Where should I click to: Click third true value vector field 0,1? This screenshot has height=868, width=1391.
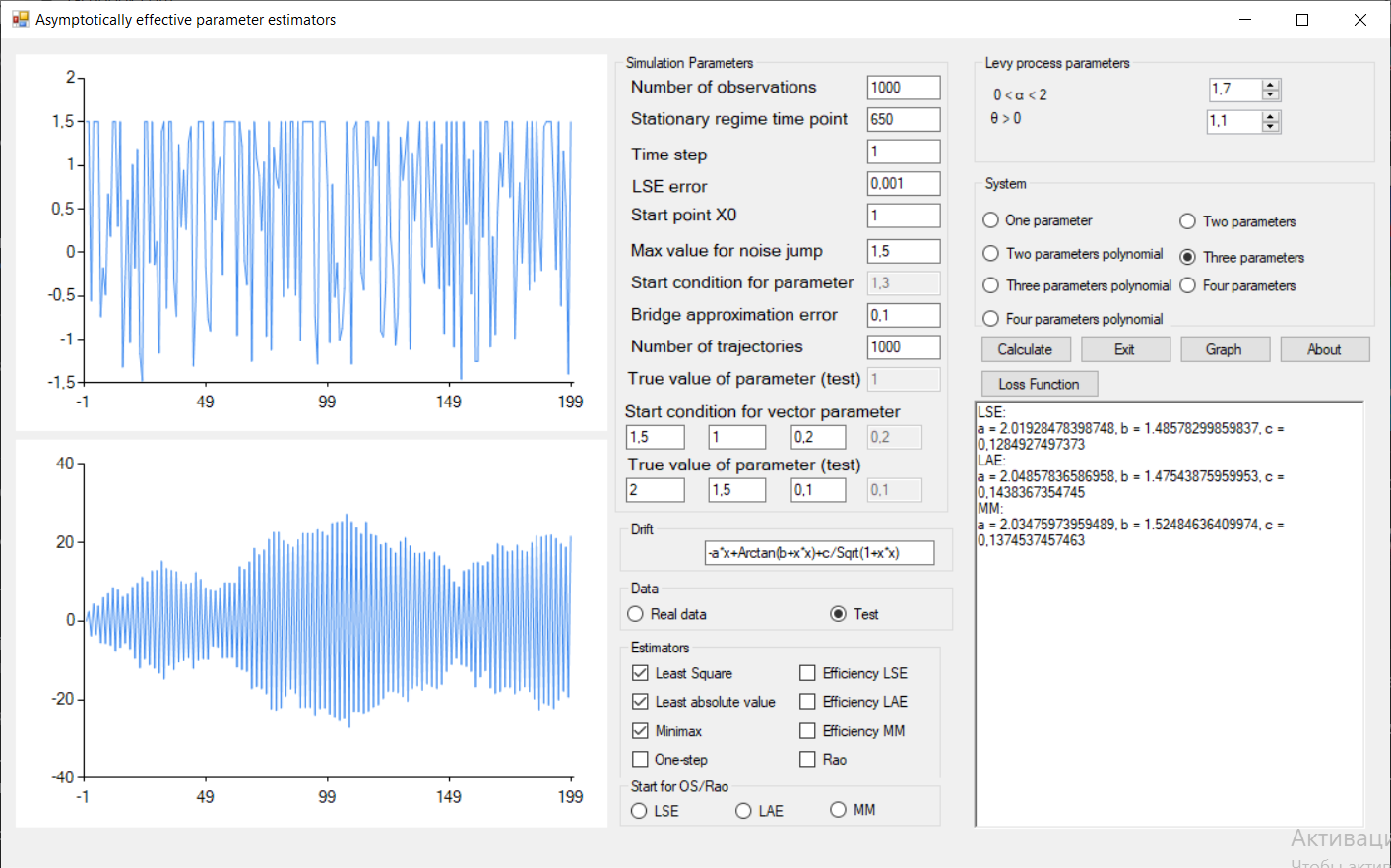(x=819, y=490)
